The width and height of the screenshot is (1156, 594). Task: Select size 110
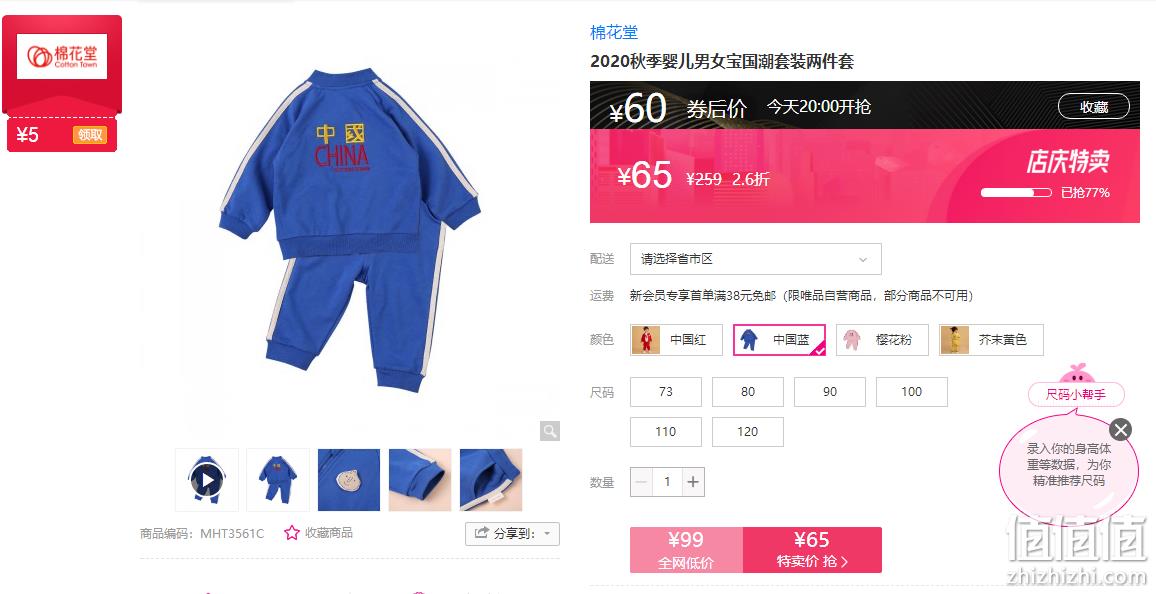[x=666, y=432]
